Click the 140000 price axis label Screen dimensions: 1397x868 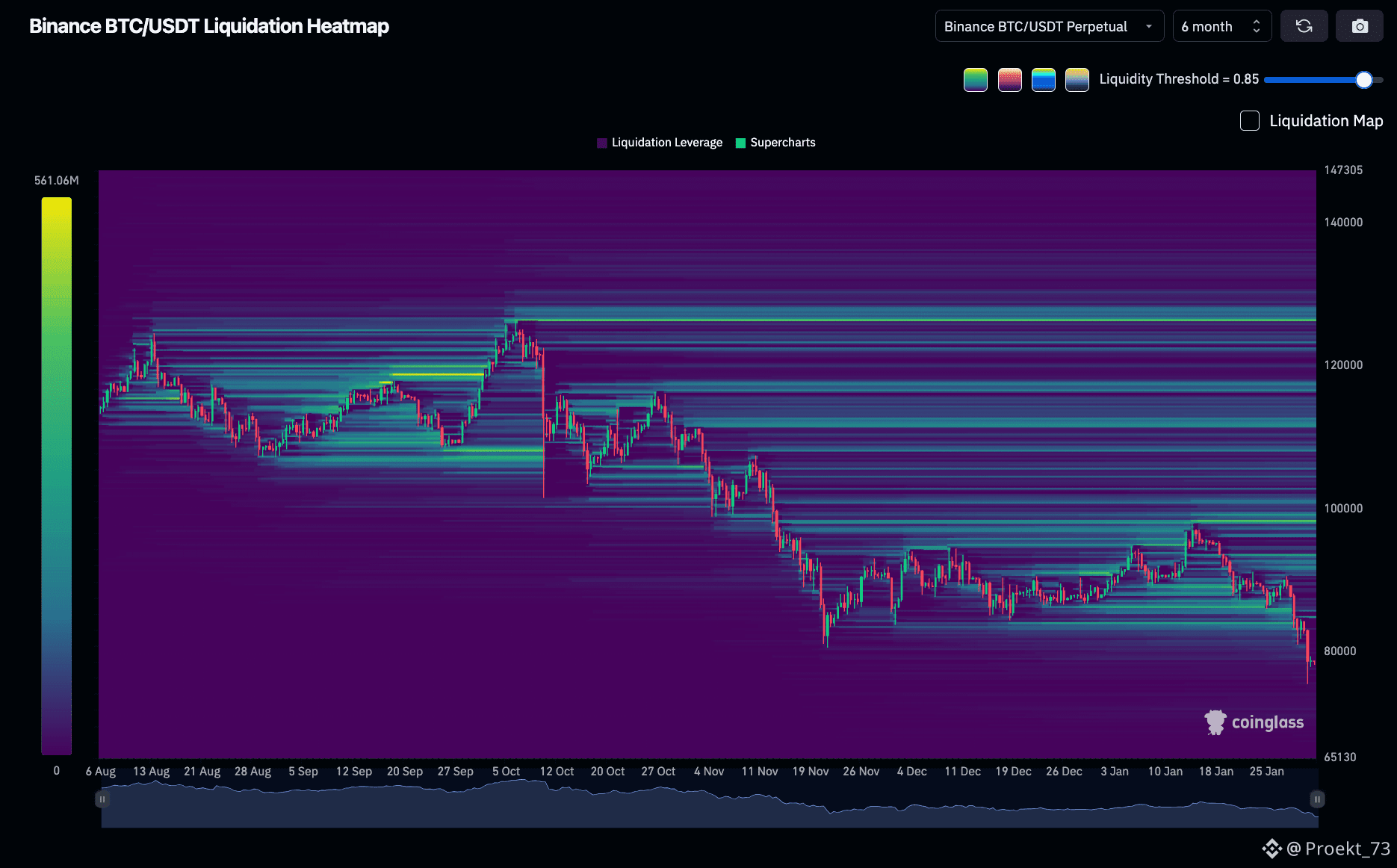[x=1343, y=223]
